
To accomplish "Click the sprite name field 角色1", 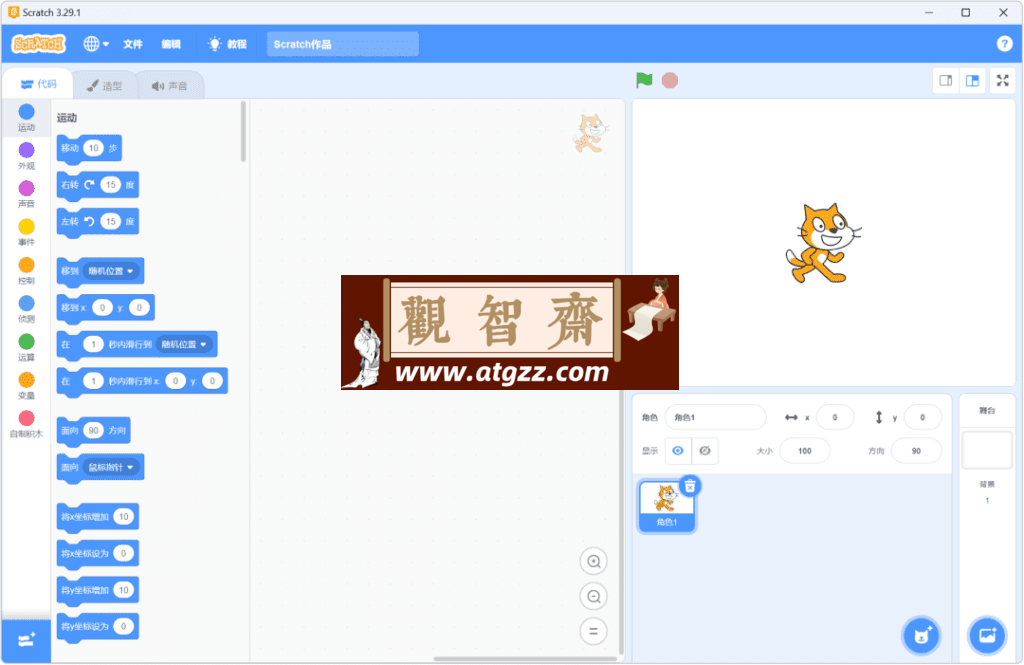I will (715, 417).
